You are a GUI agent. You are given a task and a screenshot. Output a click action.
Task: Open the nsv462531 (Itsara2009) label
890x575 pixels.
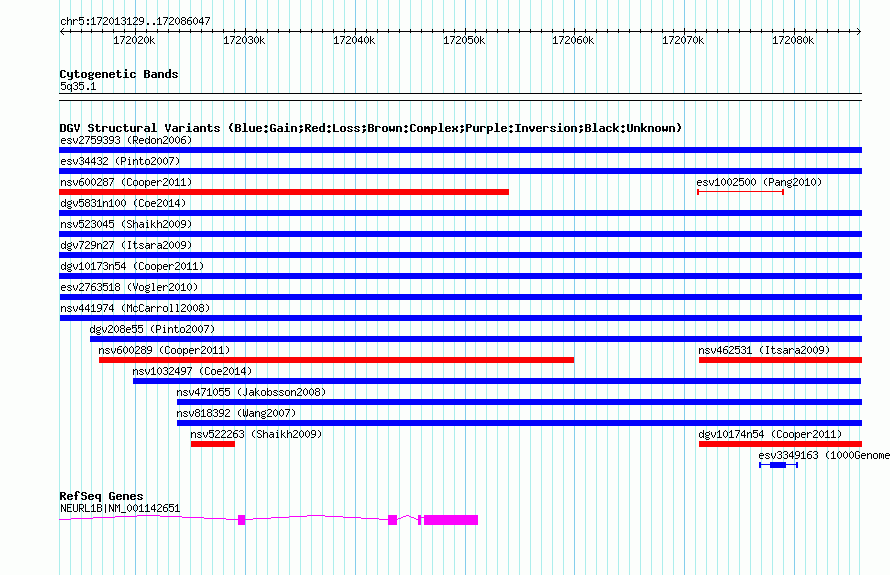pyautogui.click(x=764, y=350)
